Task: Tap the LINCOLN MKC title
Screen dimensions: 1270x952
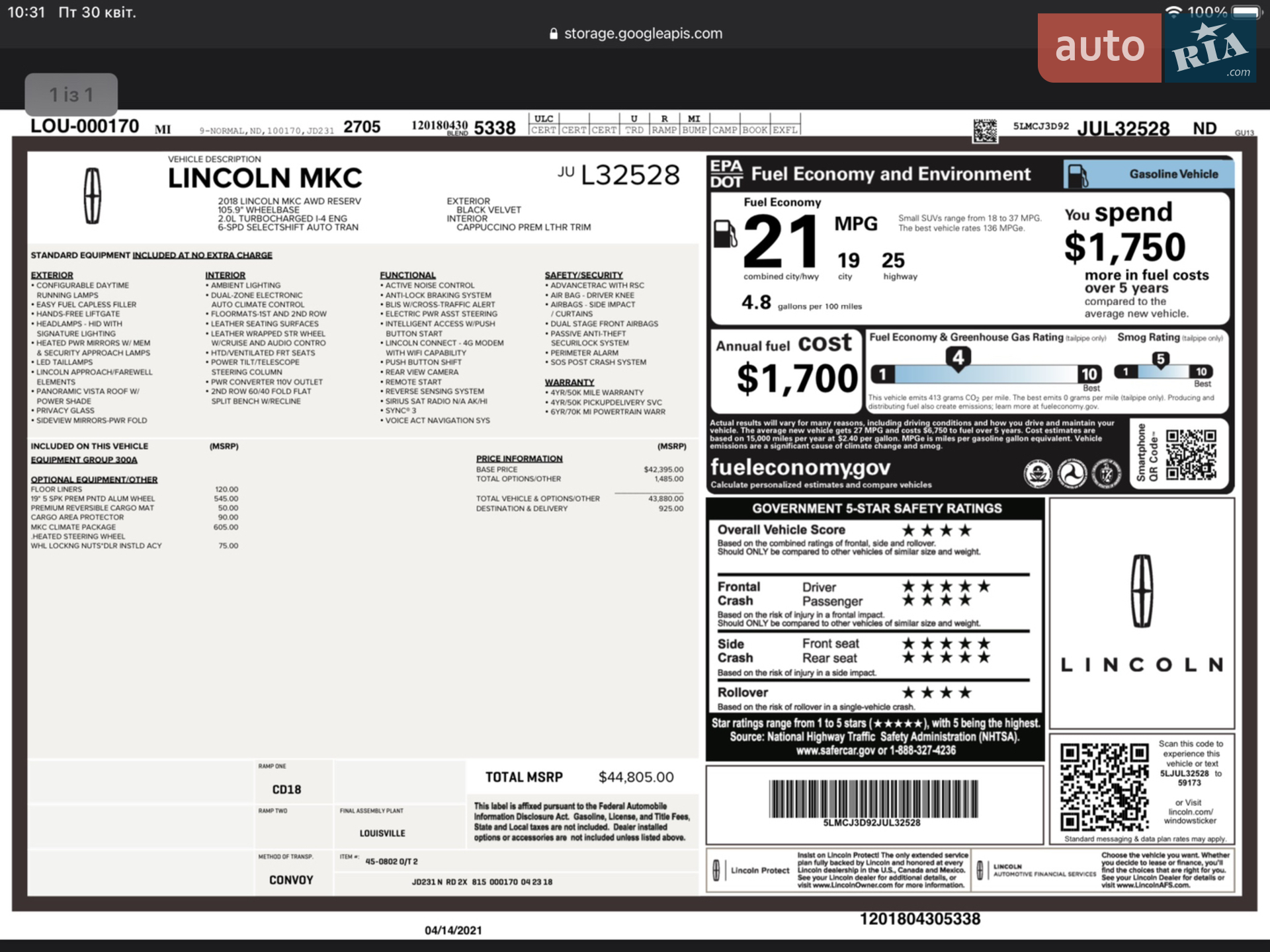Action: tap(265, 178)
